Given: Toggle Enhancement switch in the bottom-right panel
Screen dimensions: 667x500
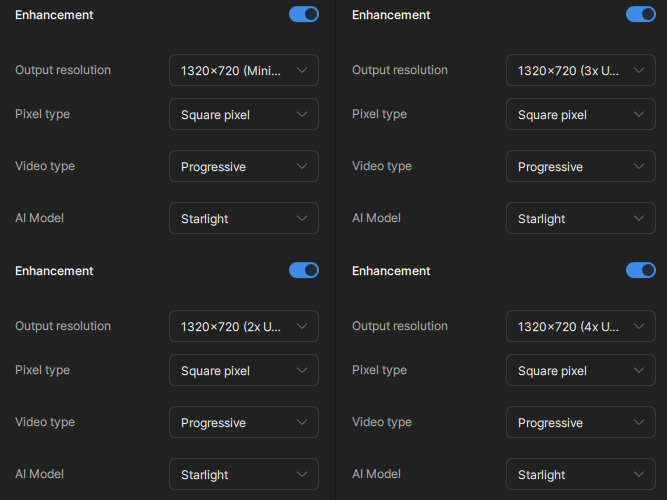Looking at the screenshot, I should click(641, 270).
